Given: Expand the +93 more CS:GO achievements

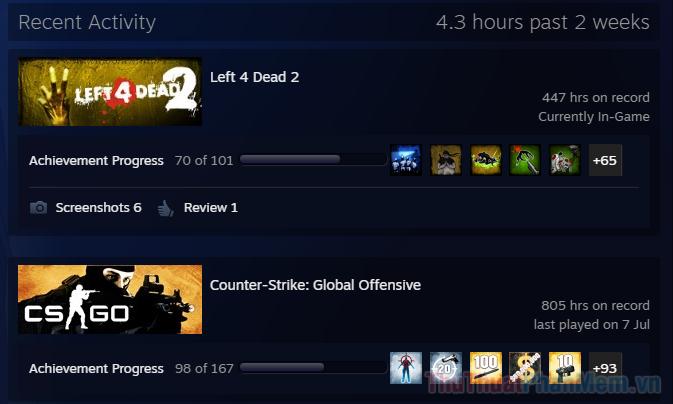Looking at the screenshot, I should (605, 368).
